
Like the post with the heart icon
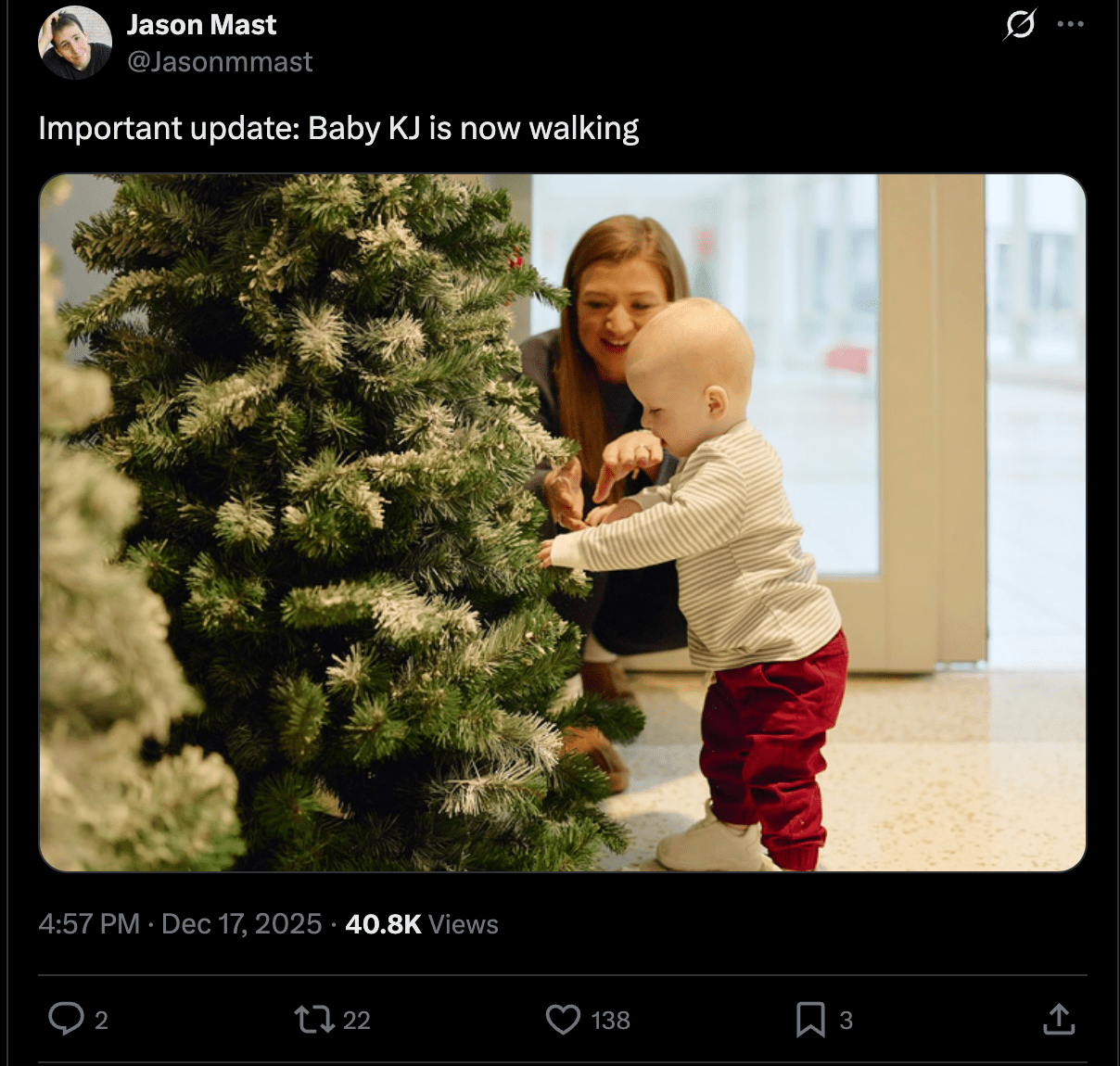(x=563, y=1020)
